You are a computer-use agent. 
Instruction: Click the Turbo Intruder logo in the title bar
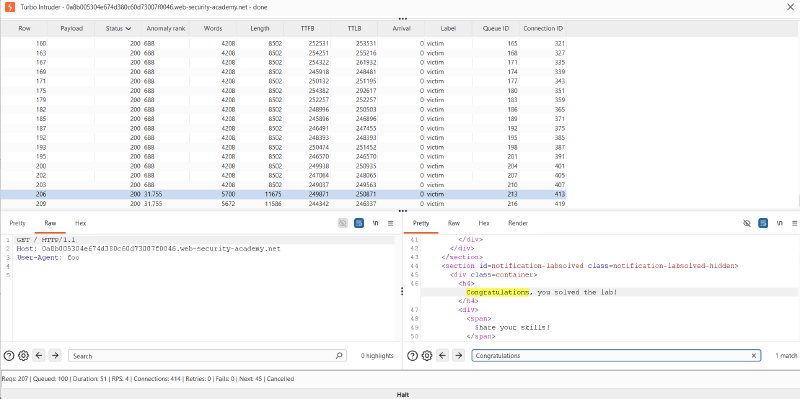pyautogui.click(x=9, y=7)
